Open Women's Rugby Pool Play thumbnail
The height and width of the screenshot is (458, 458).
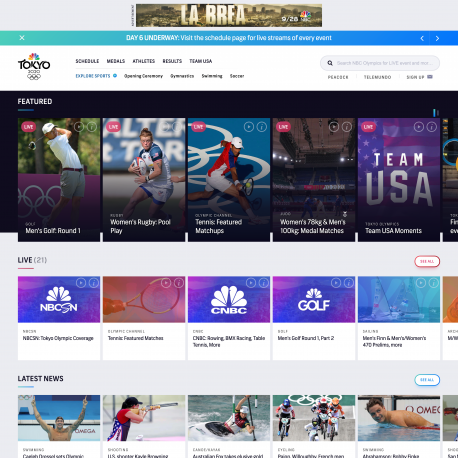tap(144, 180)
